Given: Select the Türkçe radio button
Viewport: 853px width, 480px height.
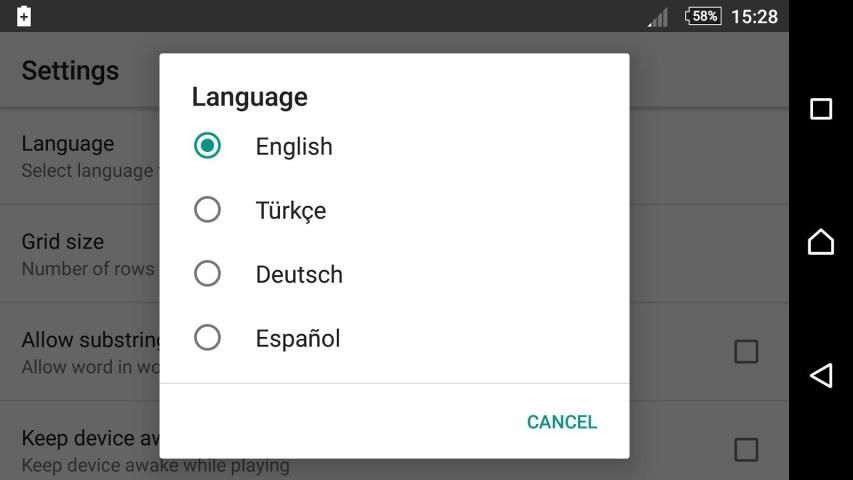Looking at the screenshot, I should tap(207, 210).
